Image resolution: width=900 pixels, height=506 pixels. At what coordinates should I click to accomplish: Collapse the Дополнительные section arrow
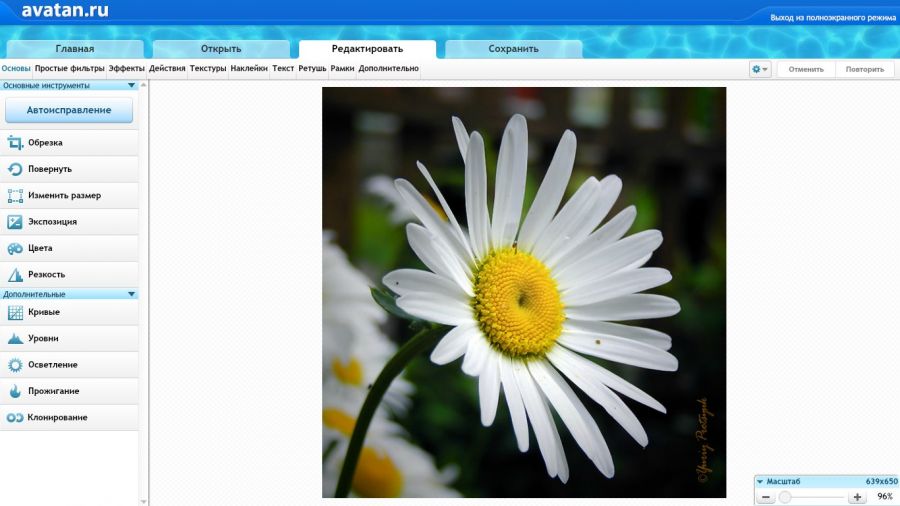(x=131, y=294)
